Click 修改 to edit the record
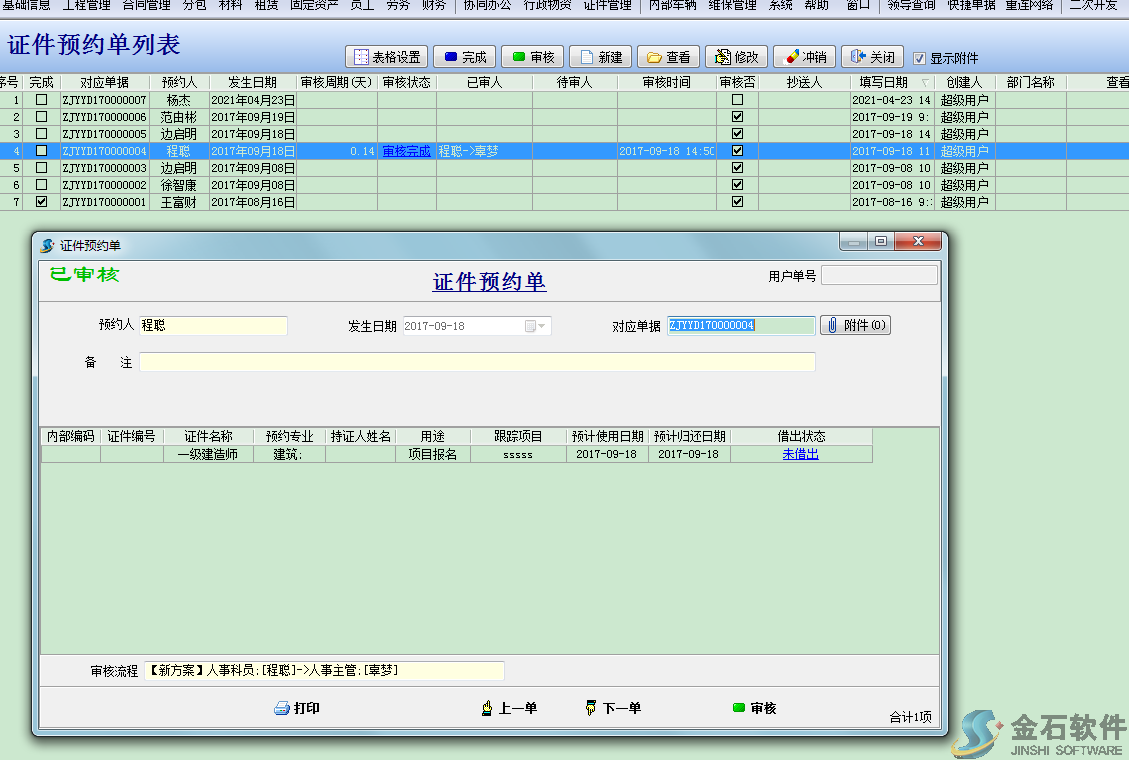Screen dimensions: 1129x760 coord(736,58)
